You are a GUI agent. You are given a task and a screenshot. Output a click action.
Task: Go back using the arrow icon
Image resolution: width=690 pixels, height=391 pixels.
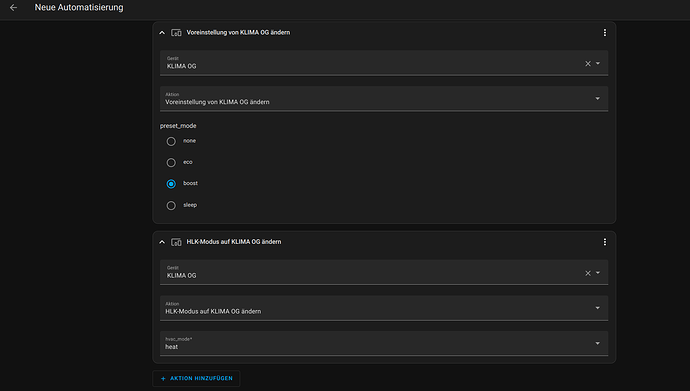pos(13,7)
